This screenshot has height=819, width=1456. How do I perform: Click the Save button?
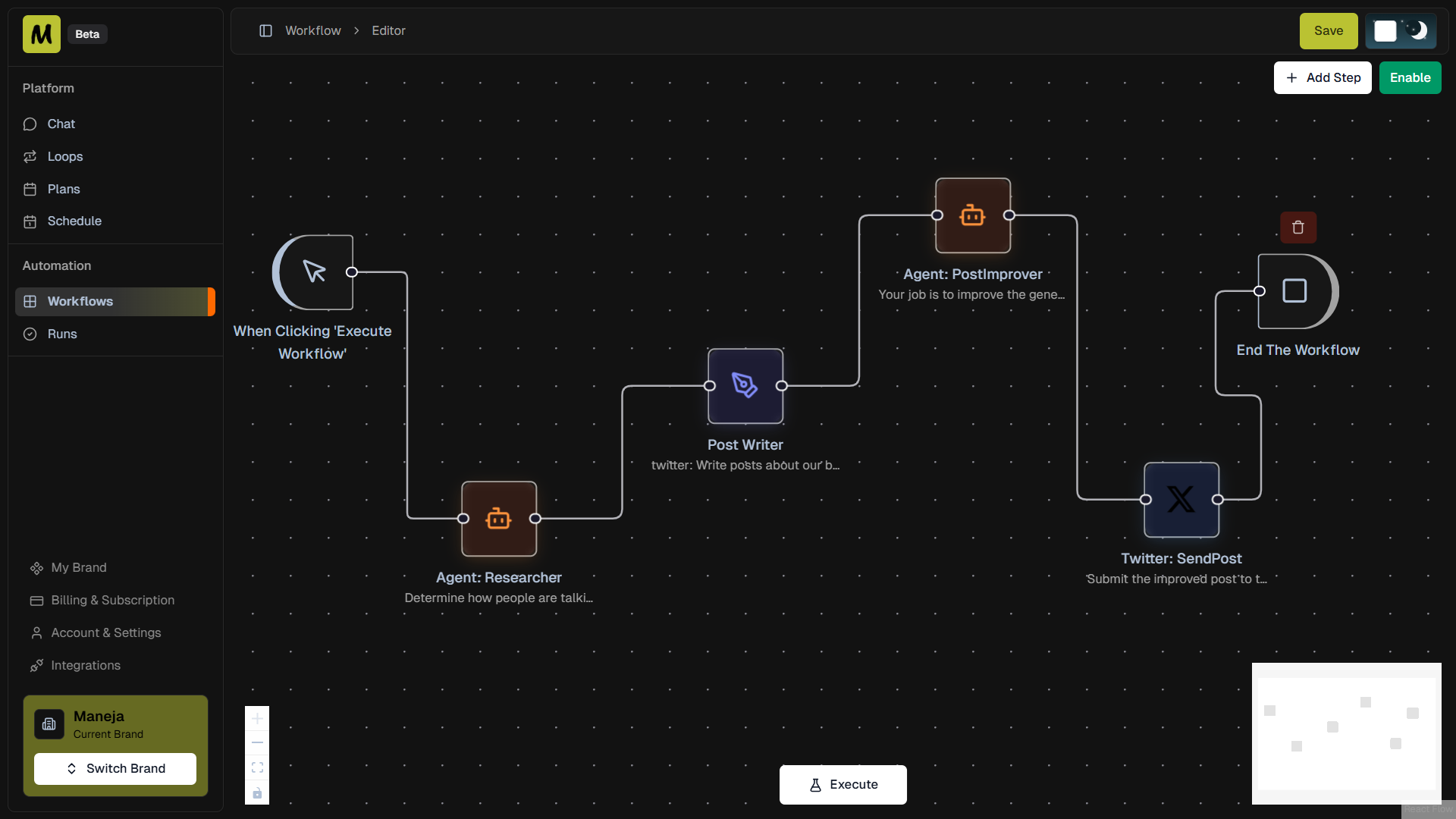[x=1328, y=31]
